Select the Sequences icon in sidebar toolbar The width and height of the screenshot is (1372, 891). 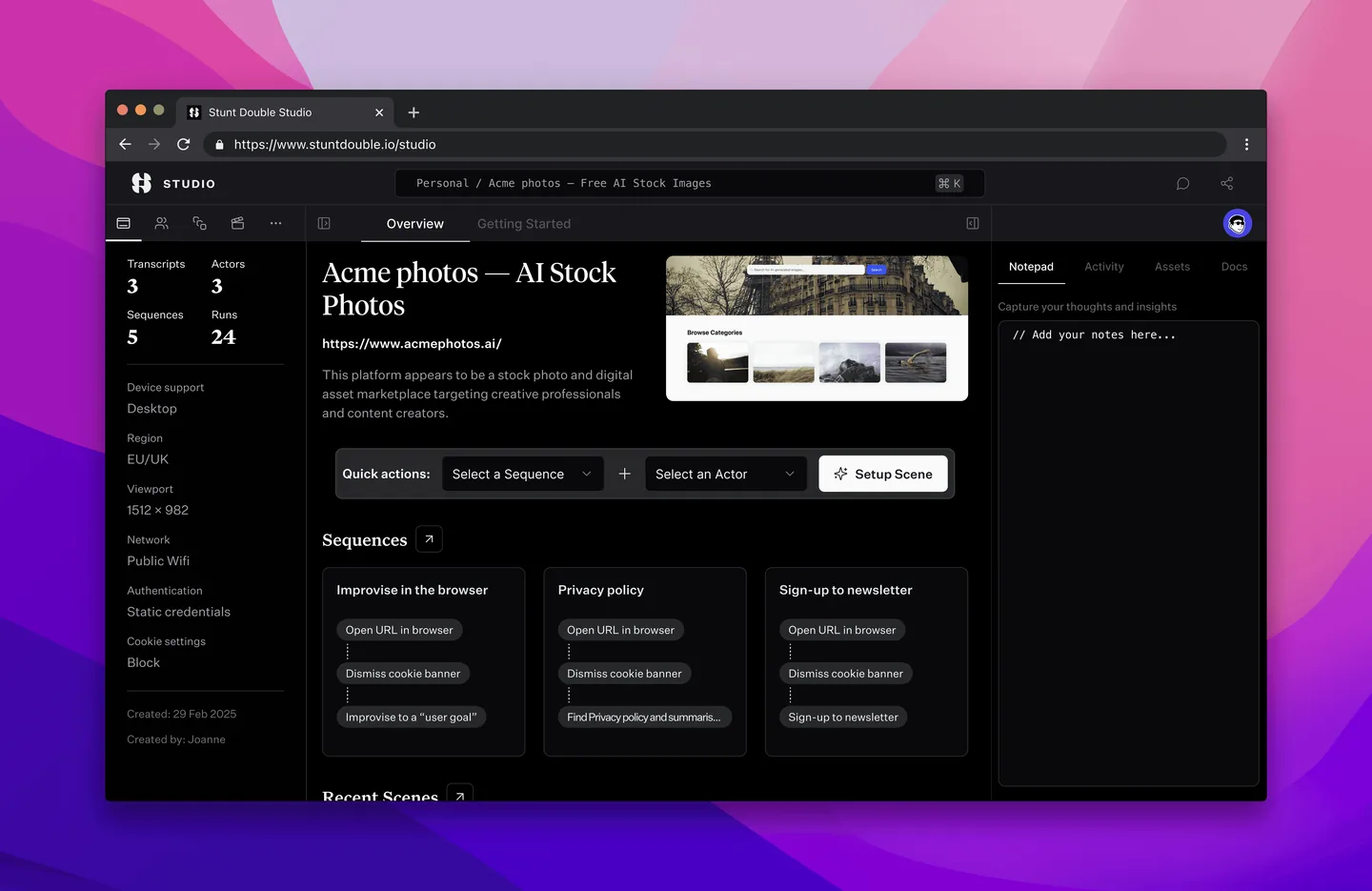199,223
